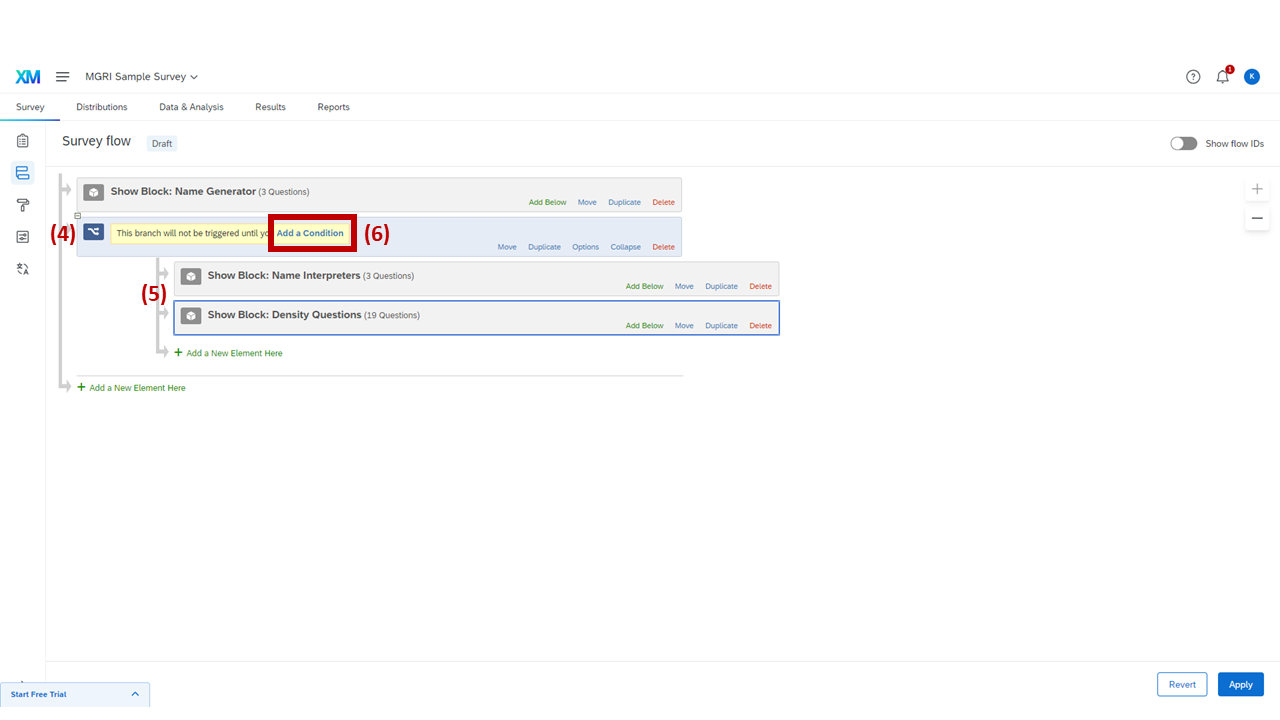Switch to the Distributions tab

(102, 107)
